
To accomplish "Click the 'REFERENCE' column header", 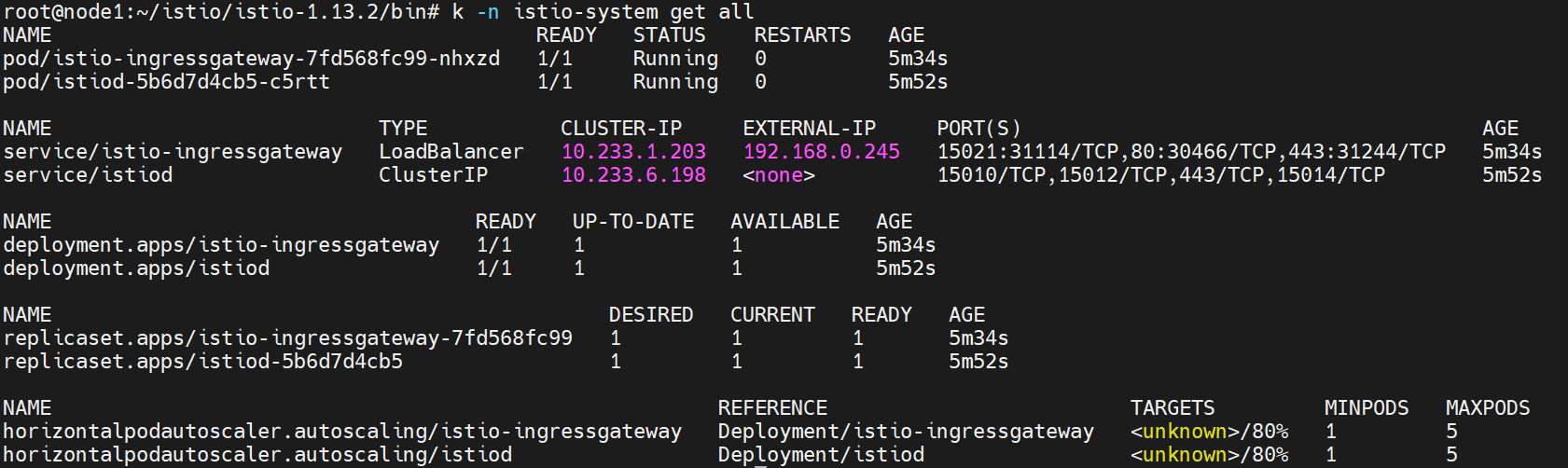I will pos(773,408).
